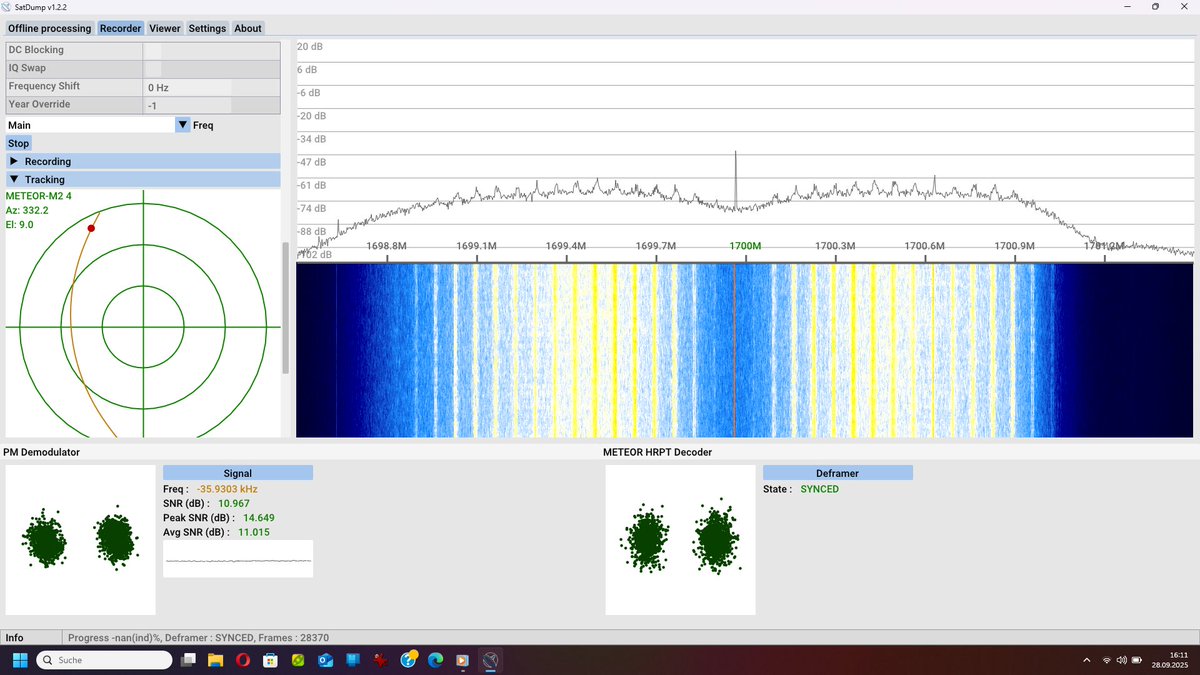The height and width of the screenshot is (675, 1200).
Task: Open the Get Help taskbar icon
Action: pyautogui.click(x=408, y=660)
